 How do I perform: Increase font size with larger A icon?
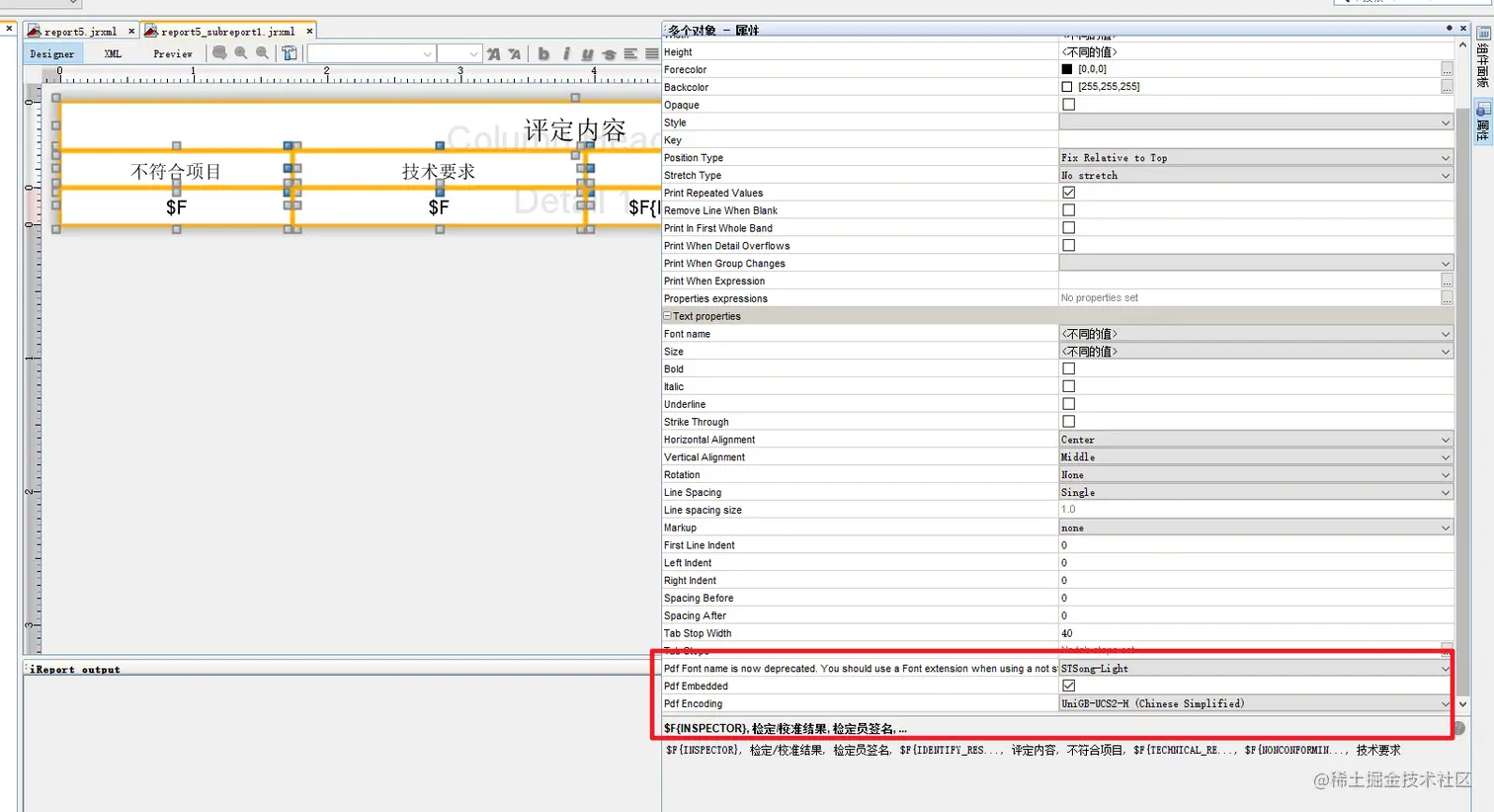point(493,54)
